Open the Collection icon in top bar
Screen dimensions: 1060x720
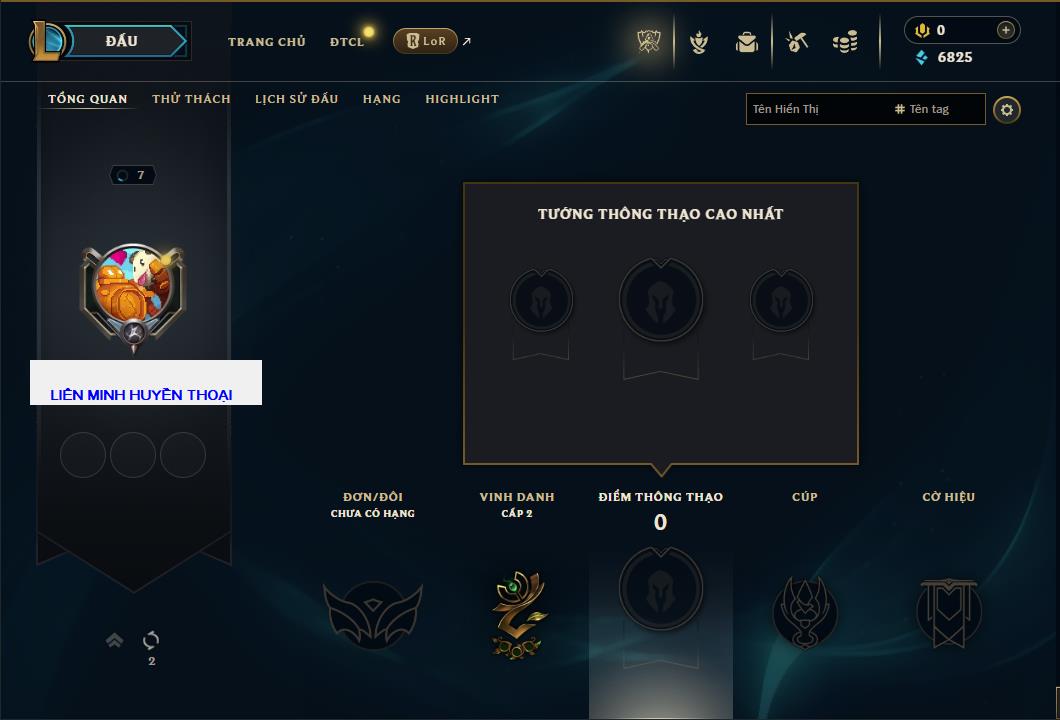coord(699,43)
